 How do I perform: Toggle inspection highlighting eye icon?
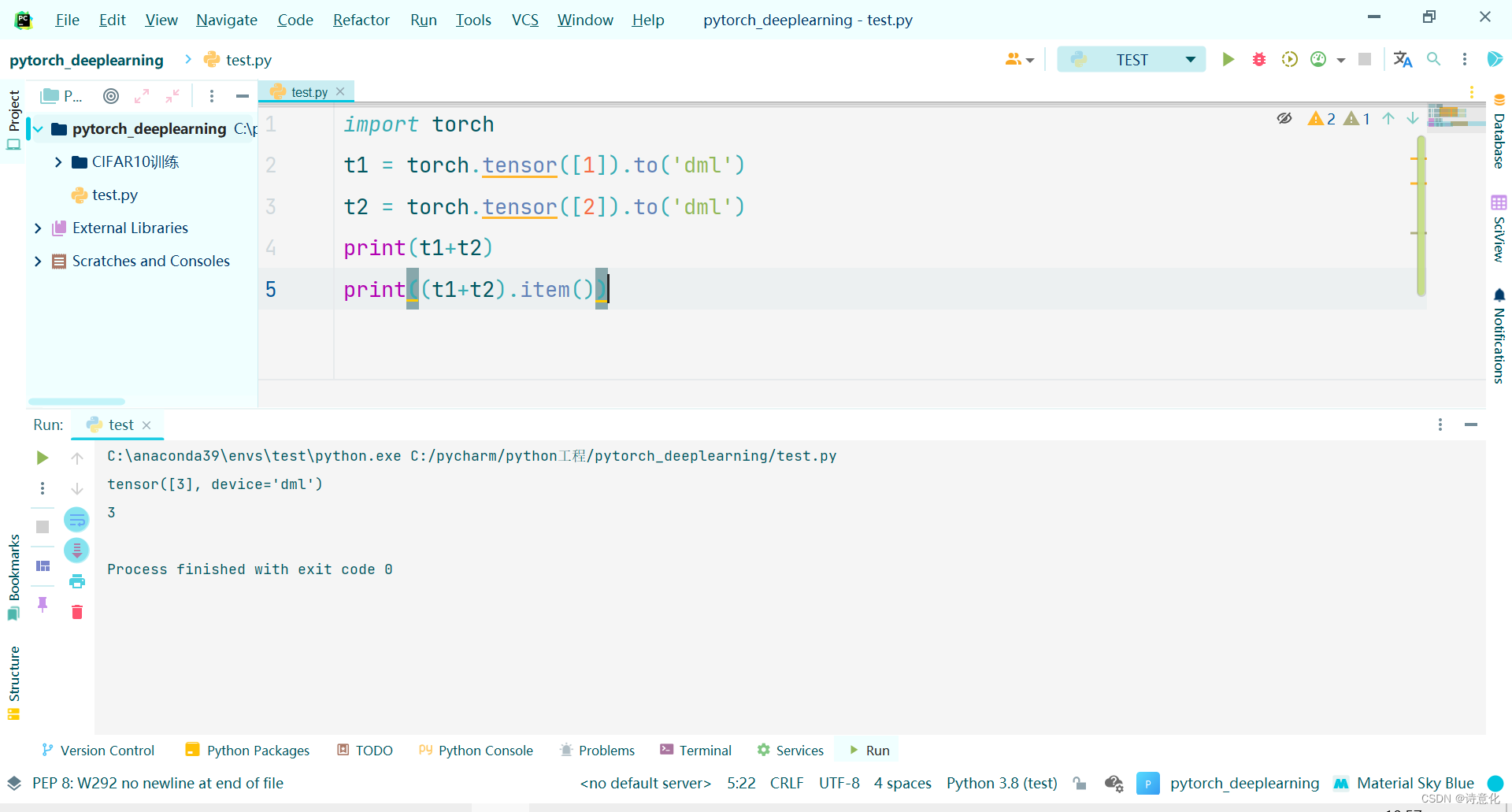(x=1284, y=118)
